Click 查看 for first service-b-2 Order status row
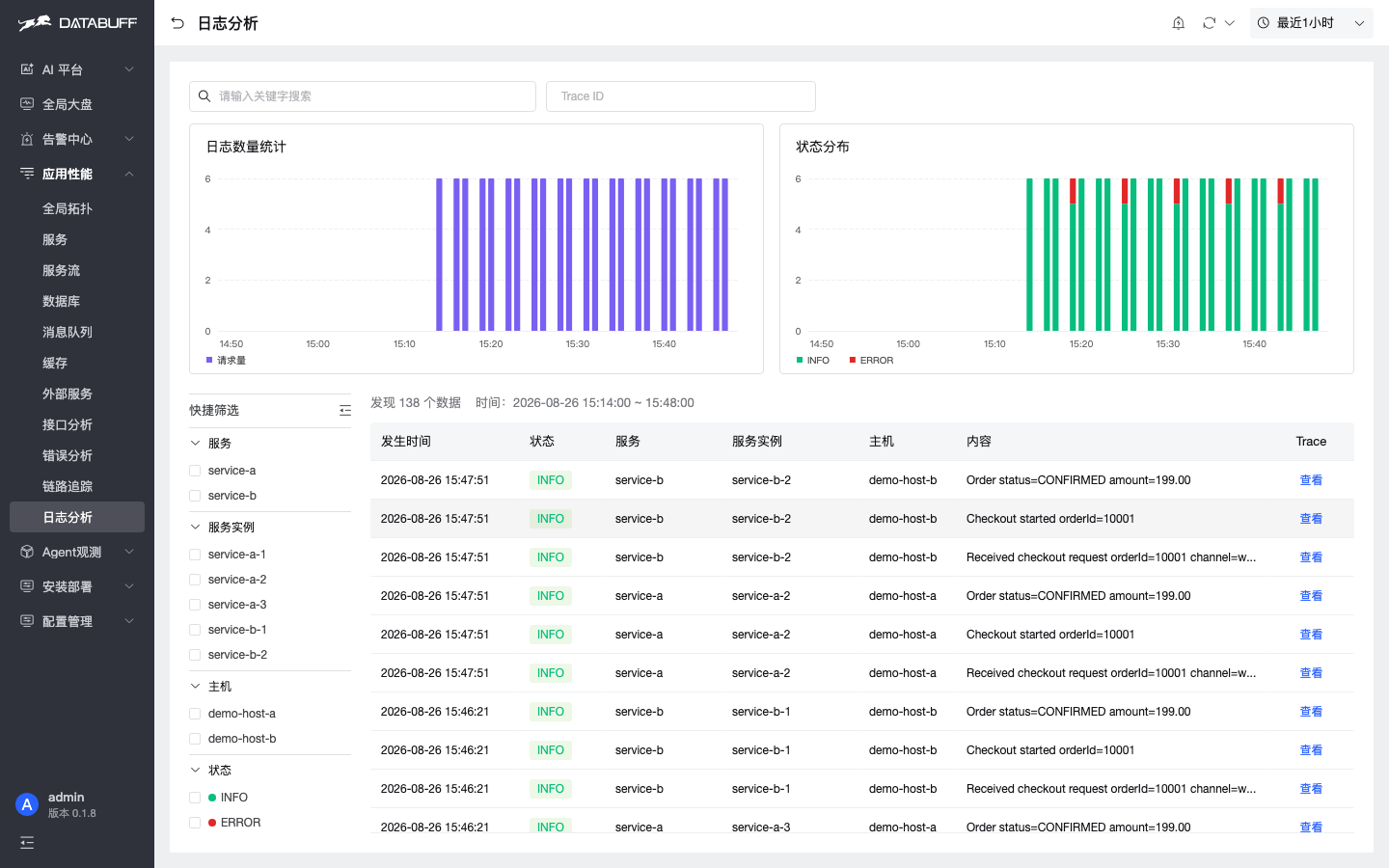Viewport: 1389px width, 868px height. tap(1311, 480)
